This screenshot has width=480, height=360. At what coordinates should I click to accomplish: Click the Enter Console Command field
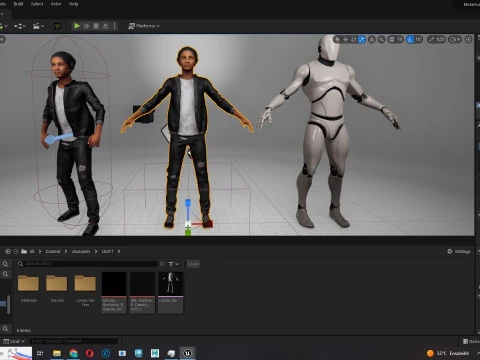pos(74,341)
